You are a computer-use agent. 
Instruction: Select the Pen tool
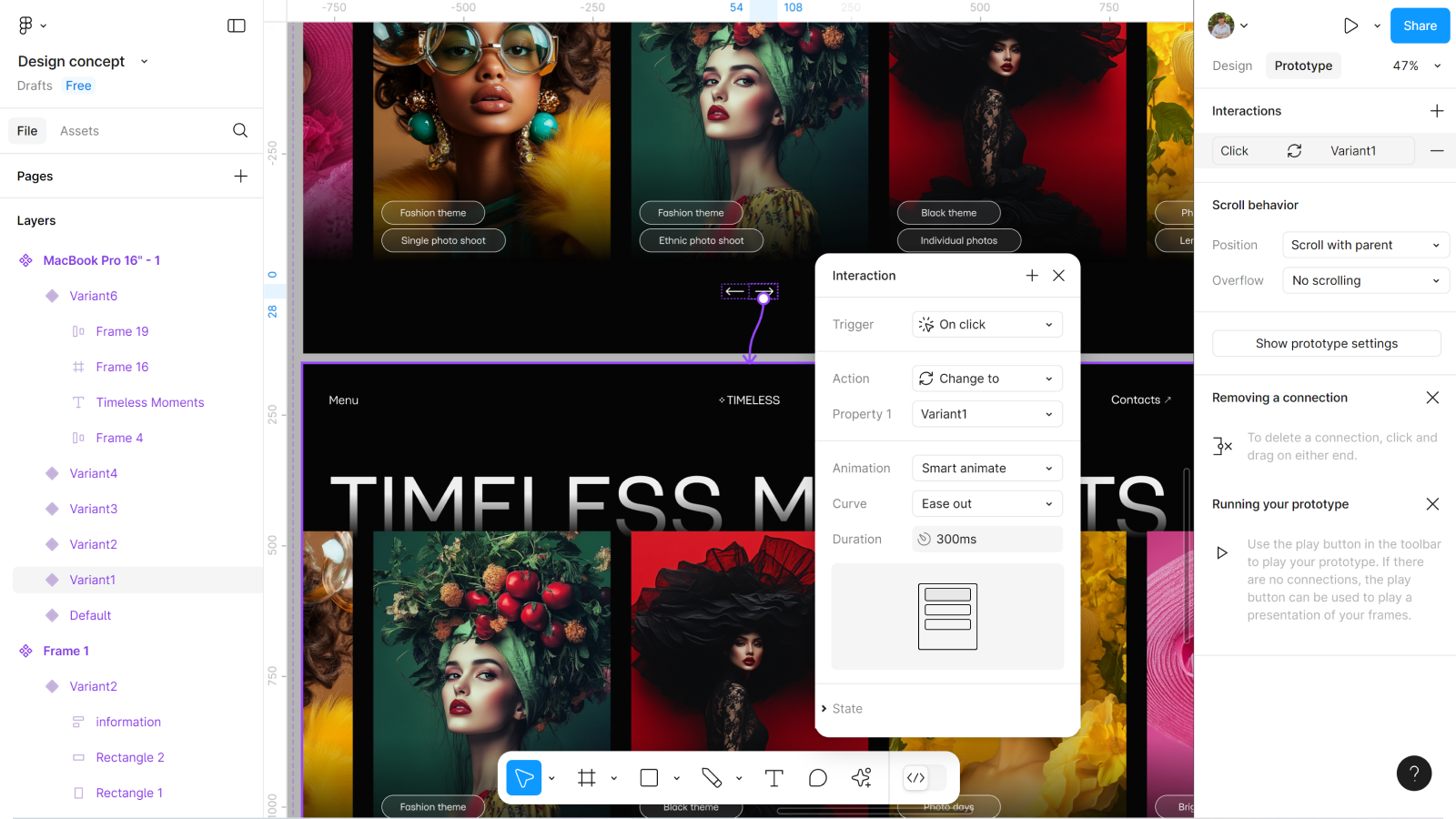point(712,778)
